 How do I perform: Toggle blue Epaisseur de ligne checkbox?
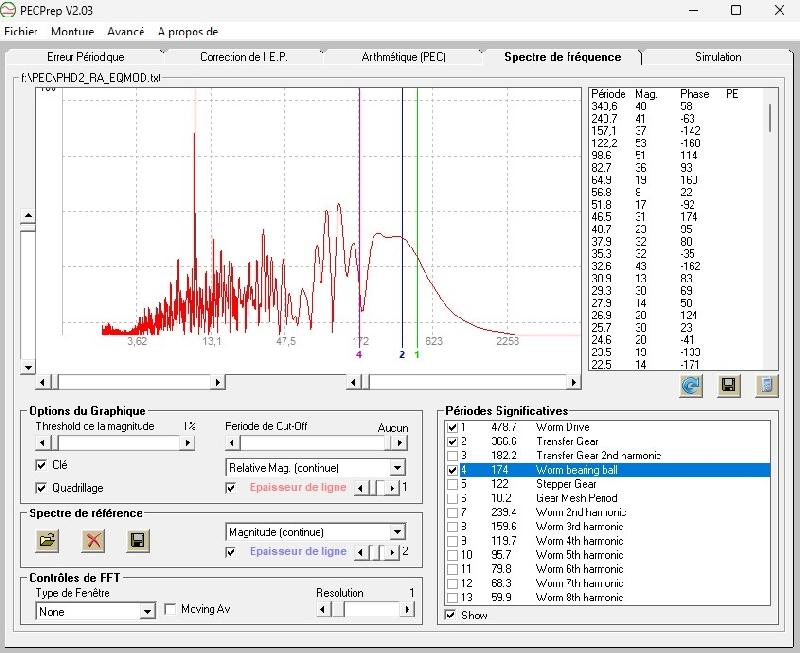tap(231, 552)
